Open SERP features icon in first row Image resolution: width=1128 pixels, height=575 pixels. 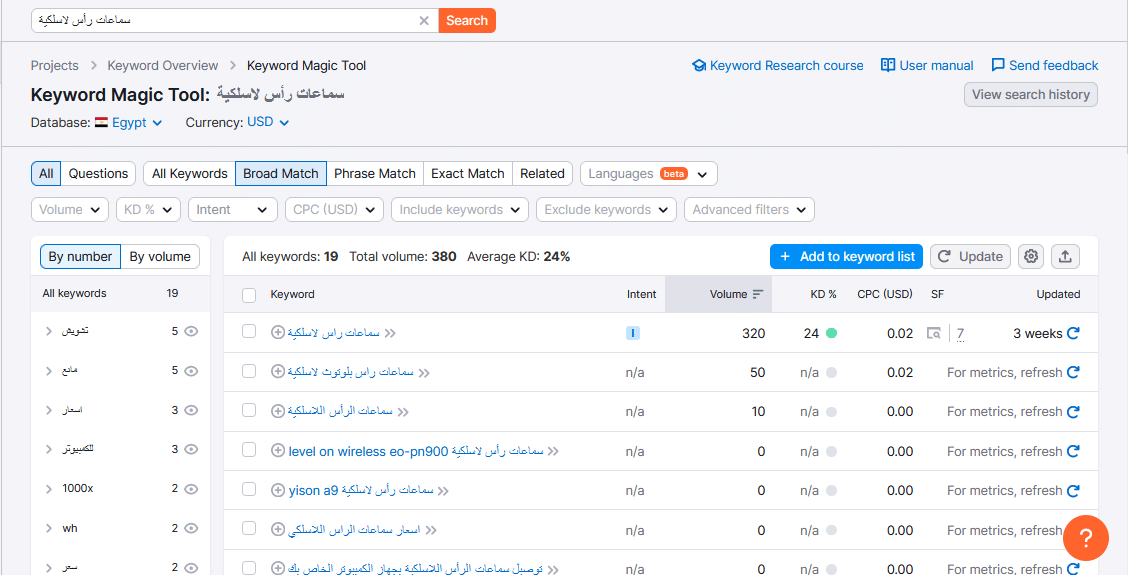coord(934,333)
